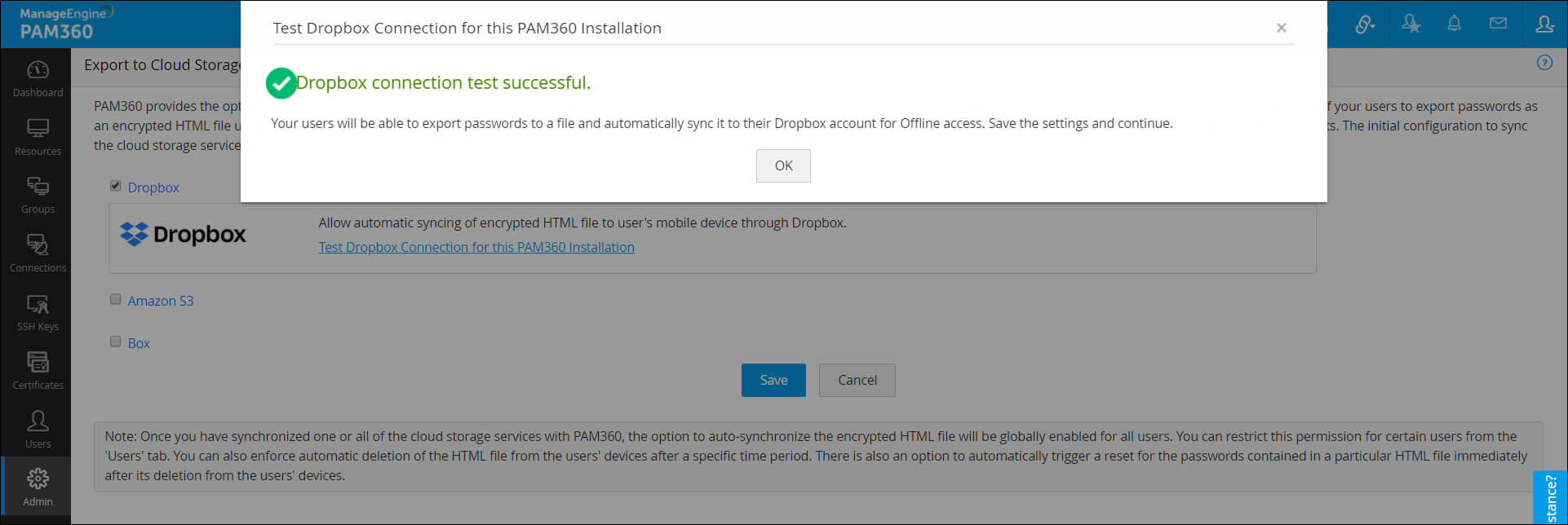The image size is (1568, 525).
Task: Close the Dropbox connection test dialog
Action: click(1281, 28)
